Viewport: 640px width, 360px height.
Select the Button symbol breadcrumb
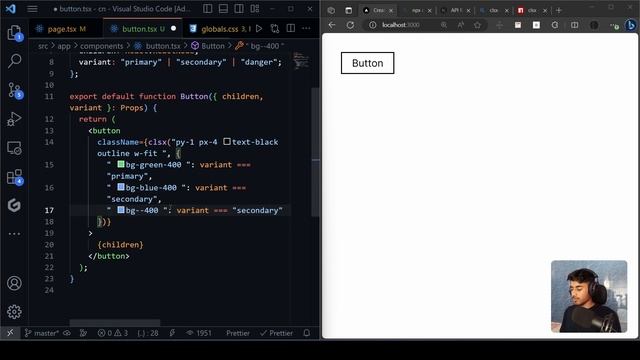pos(208,46)
